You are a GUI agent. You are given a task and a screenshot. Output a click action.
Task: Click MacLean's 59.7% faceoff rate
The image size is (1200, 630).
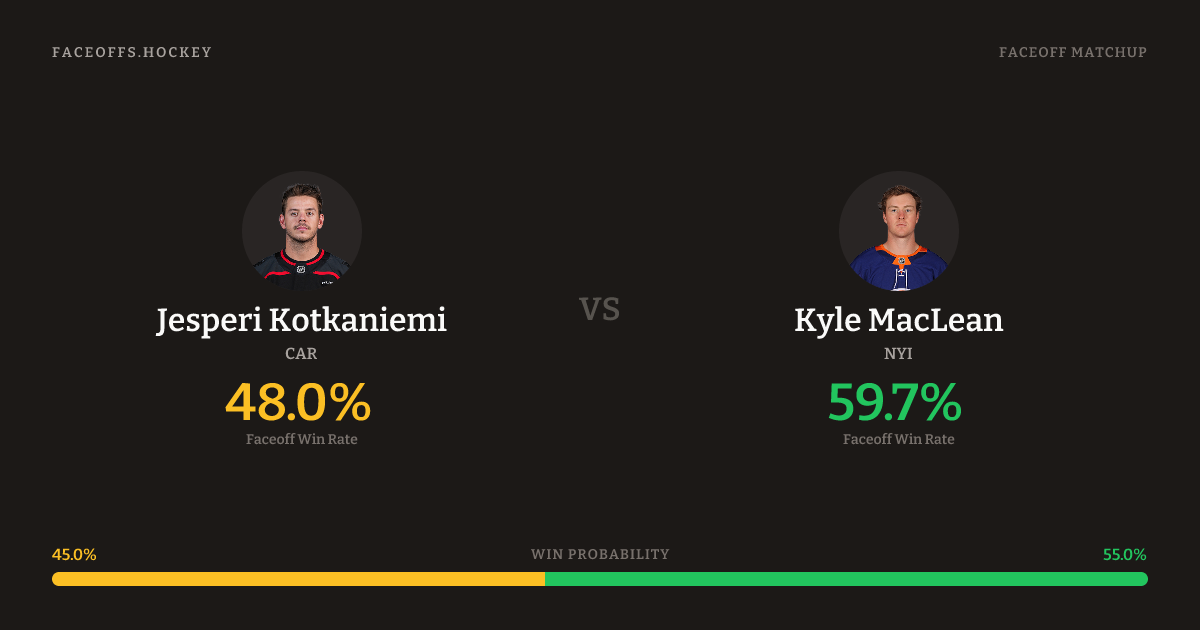click(x=895, y=402)
